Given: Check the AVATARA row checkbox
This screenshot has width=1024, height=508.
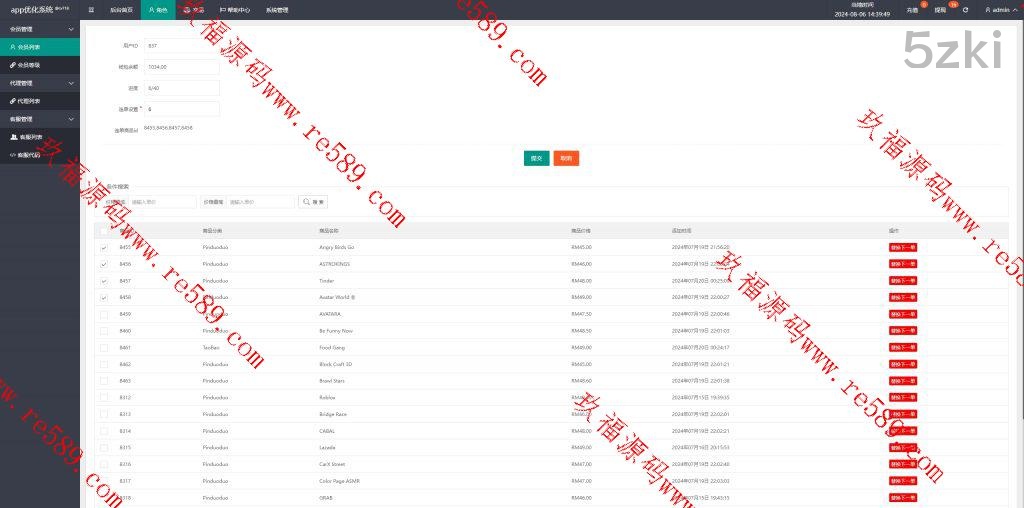Looking at the screenshot, I should coord(104,314).
